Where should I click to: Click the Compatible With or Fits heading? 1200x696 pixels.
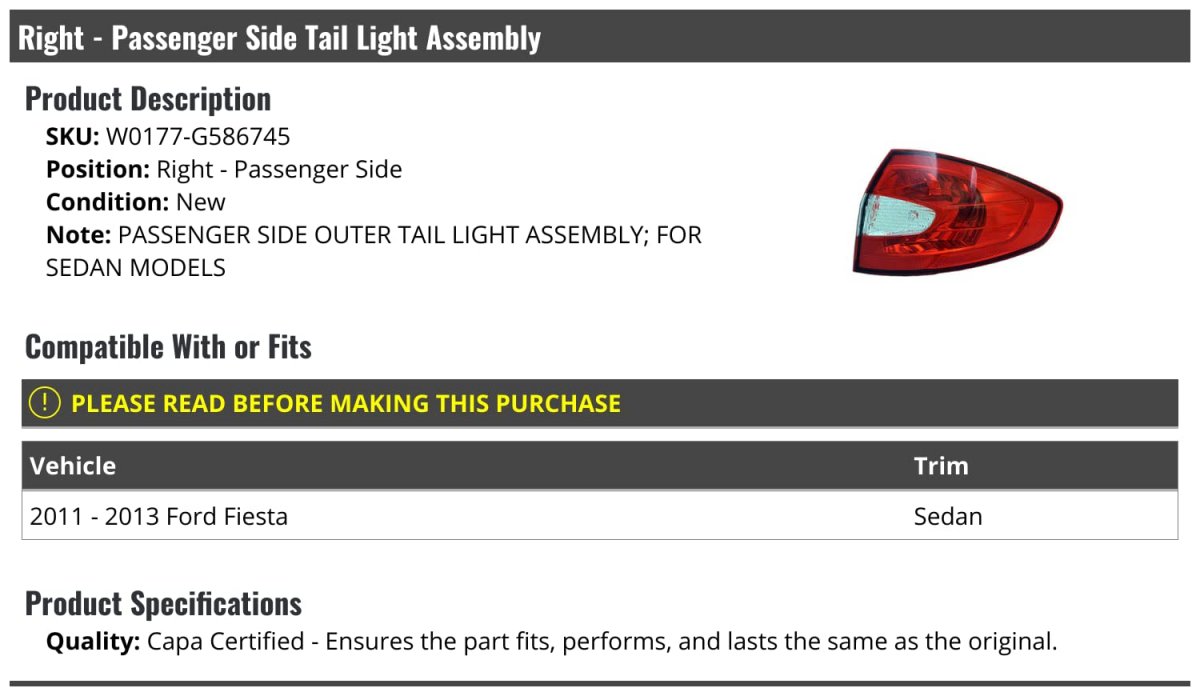168,347
